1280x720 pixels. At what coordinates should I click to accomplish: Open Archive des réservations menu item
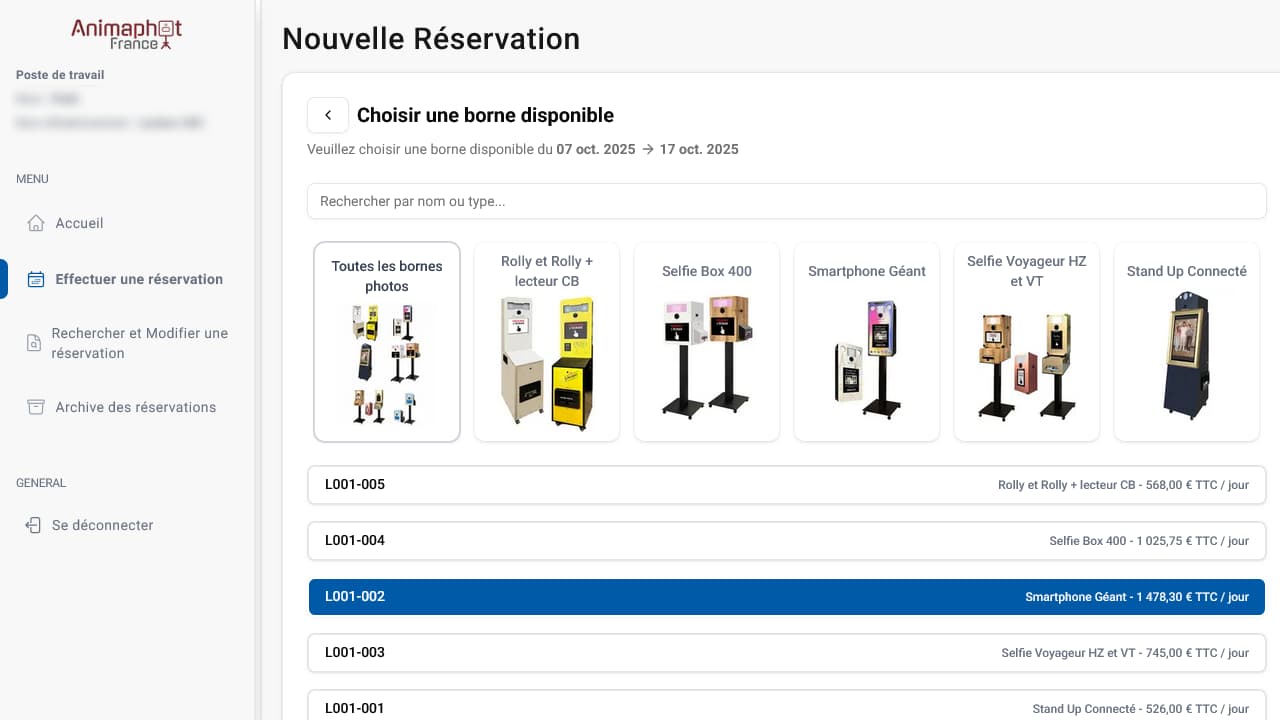[x=135, y=407]
